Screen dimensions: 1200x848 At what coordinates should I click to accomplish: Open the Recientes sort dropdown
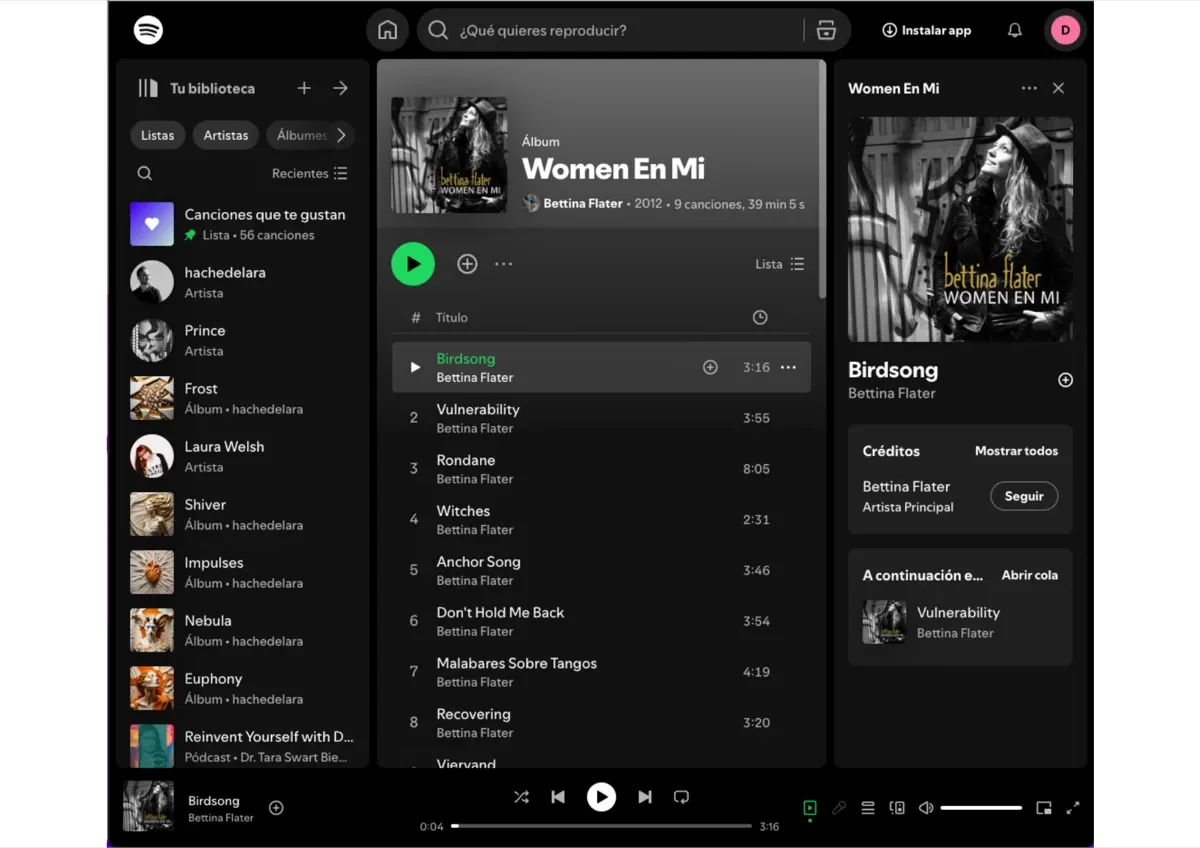coord(310,173)
